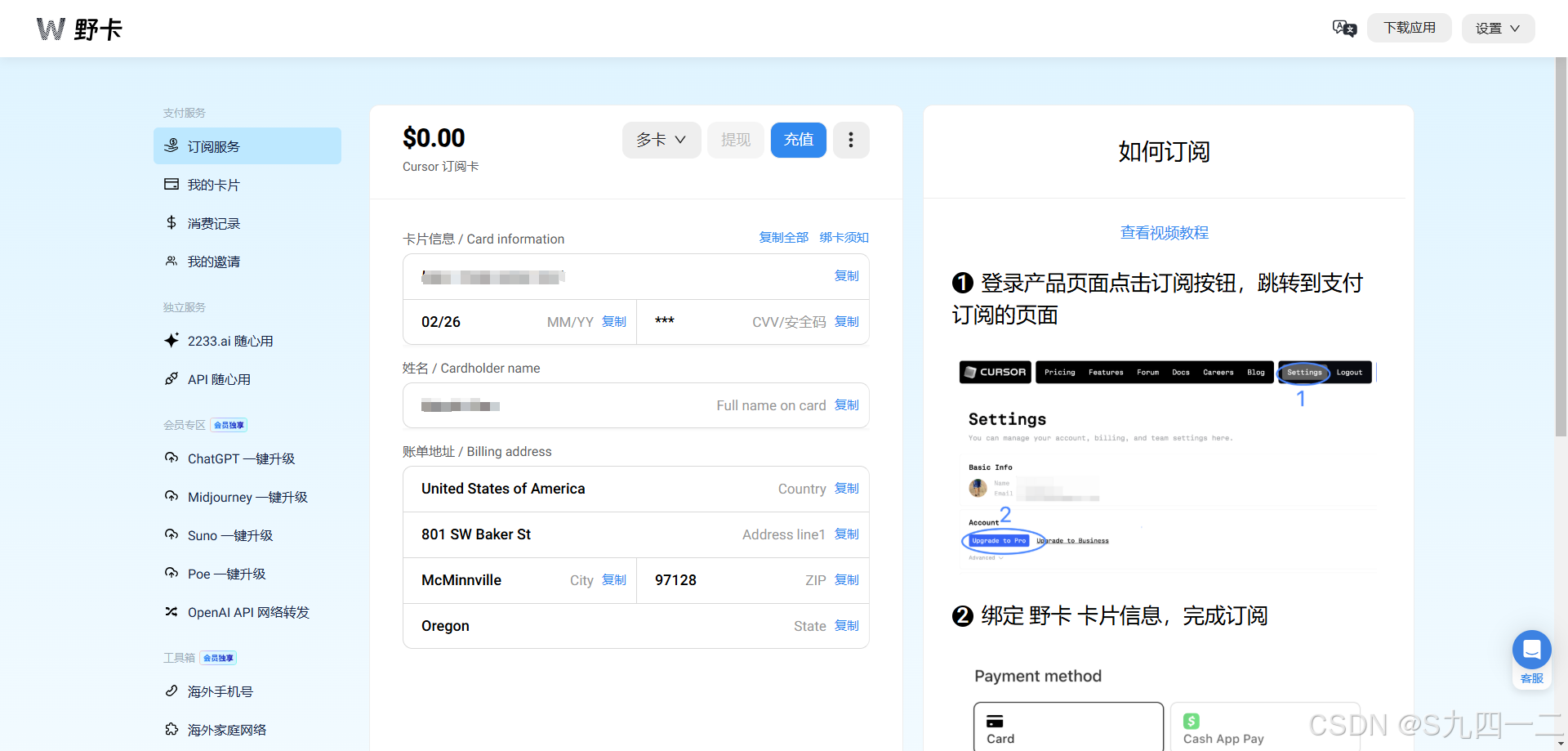This screenshot has height=751, width=1568.
Task: Click the ChatGPT upgrade cloud icon
Action: click(x=171, y=458)
